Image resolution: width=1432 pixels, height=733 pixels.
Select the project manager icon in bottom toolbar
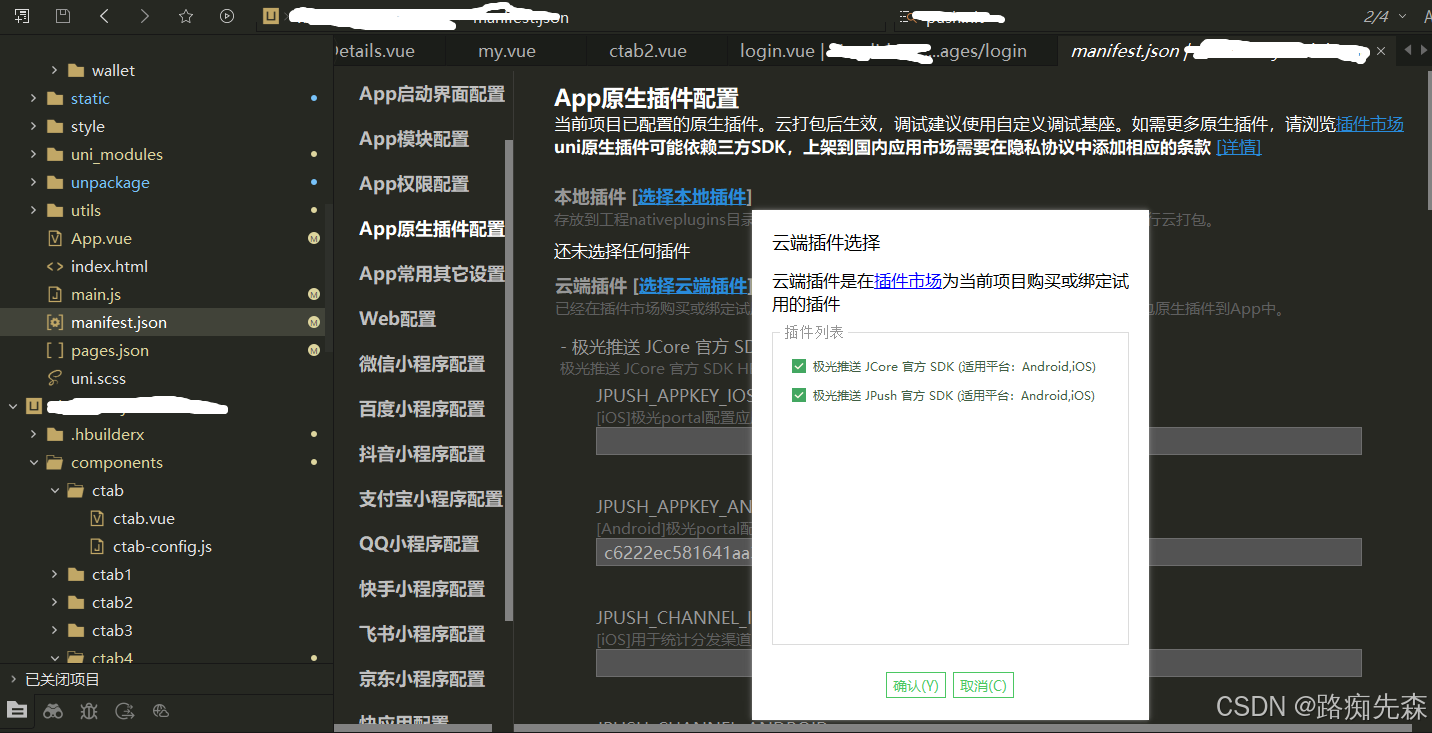pos(18,711)
